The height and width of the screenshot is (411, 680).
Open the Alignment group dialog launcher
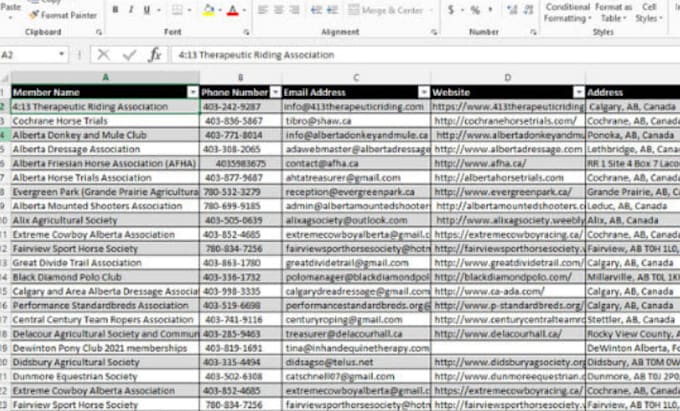tap(434, 32)
